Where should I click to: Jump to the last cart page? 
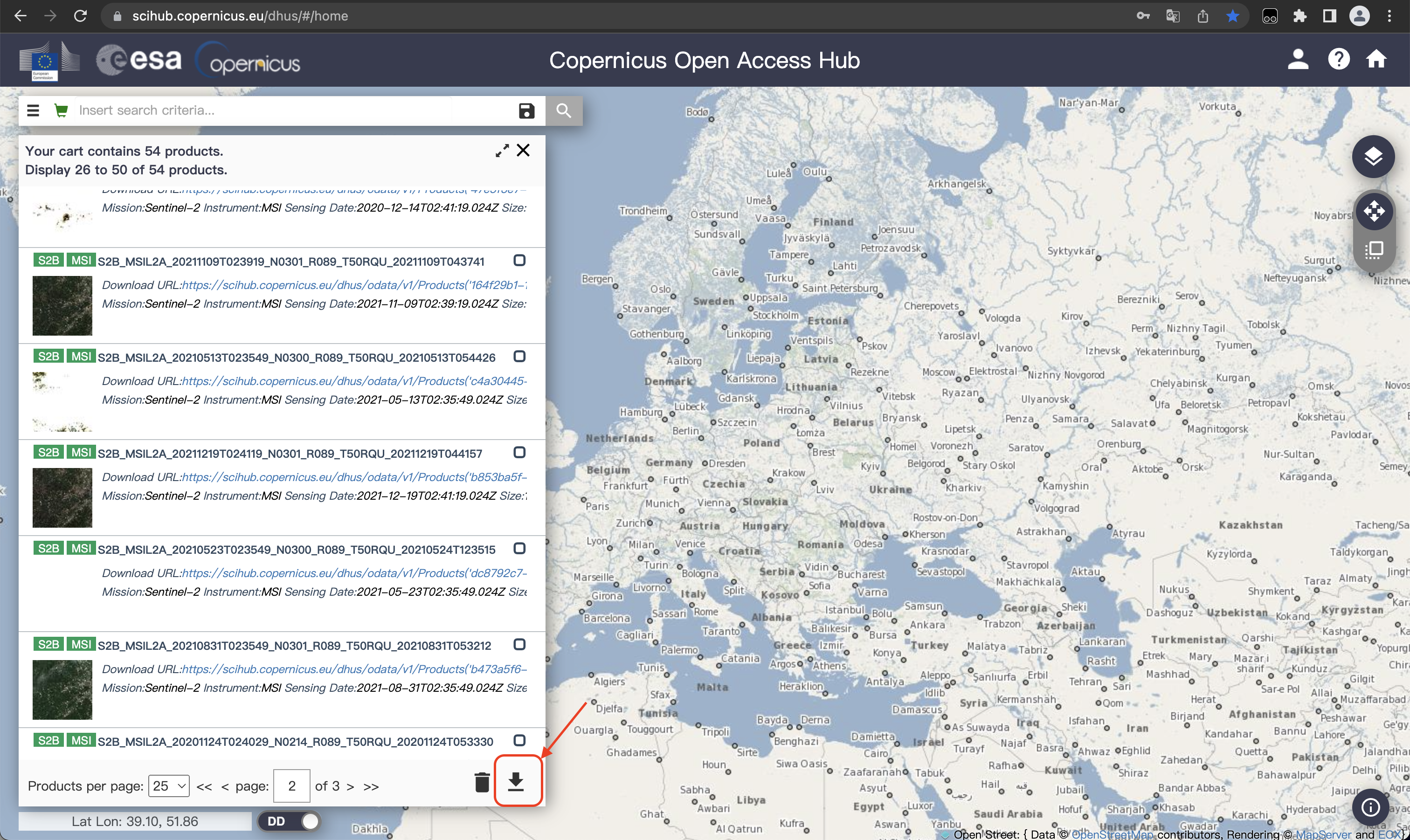click(x=371, y=786)
